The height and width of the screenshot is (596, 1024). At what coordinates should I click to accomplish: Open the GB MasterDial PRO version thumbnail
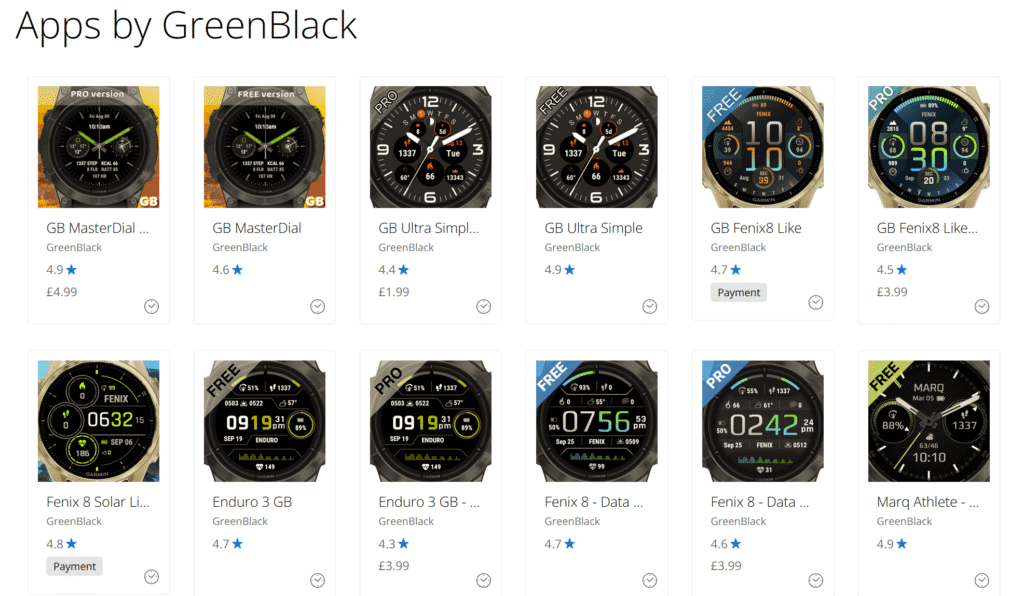99,147
